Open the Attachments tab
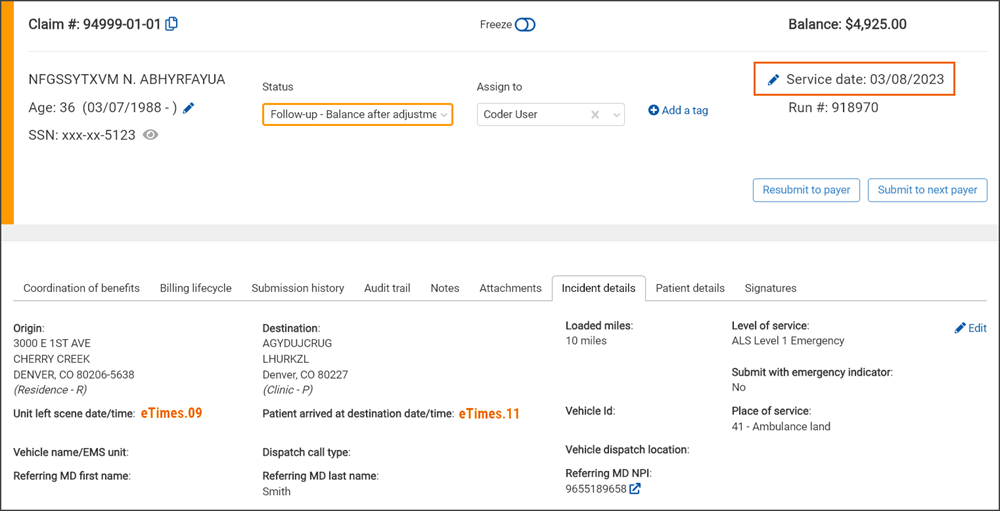The height and width of the screenshot is (512, 1000). [x=510, y=288]
